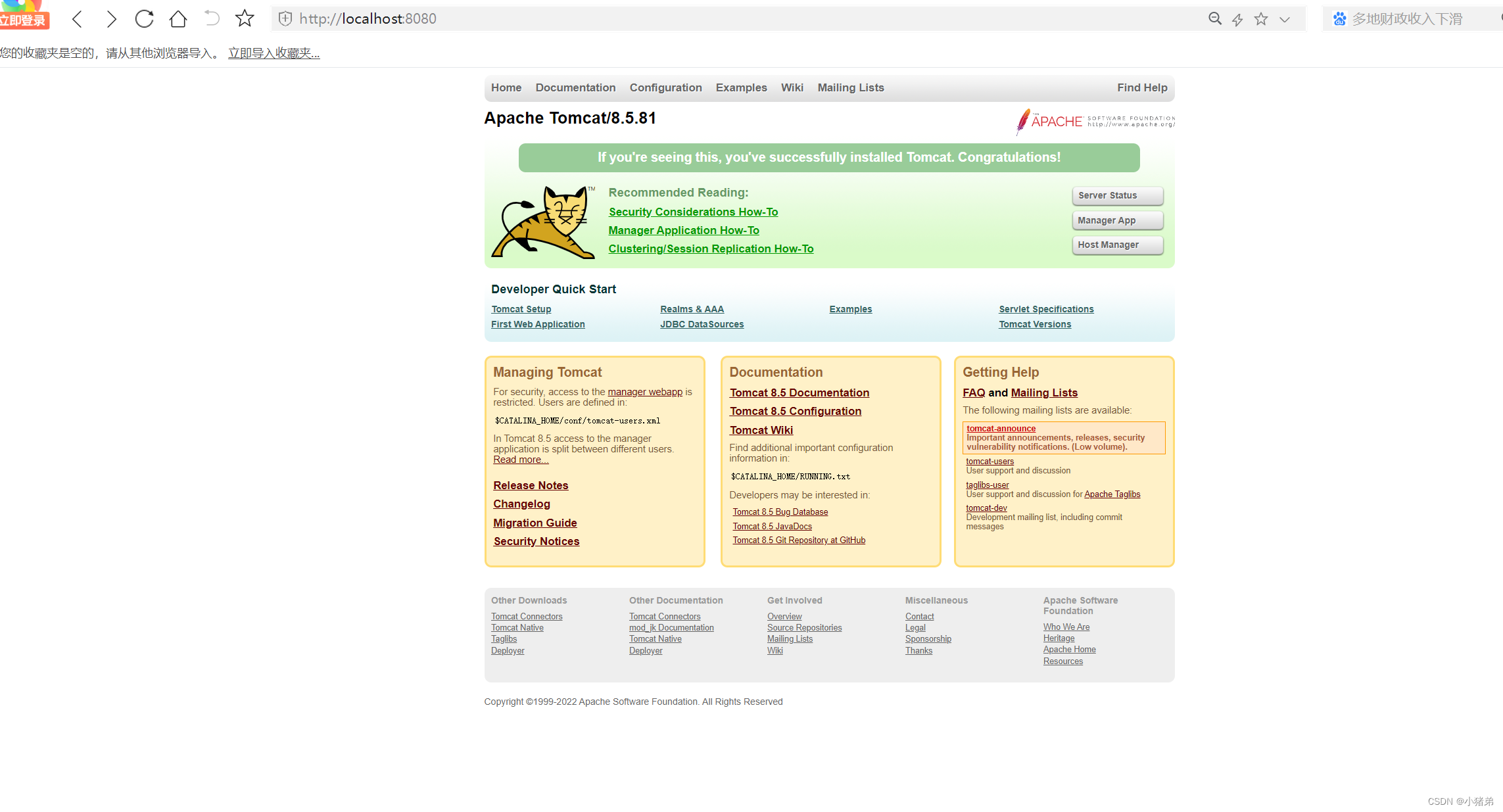The width and height of the screenshot is (1503, 812).
Task: Open Tomcat 8.5 Git Repository at GitHub
Action: tap(799, 540)
